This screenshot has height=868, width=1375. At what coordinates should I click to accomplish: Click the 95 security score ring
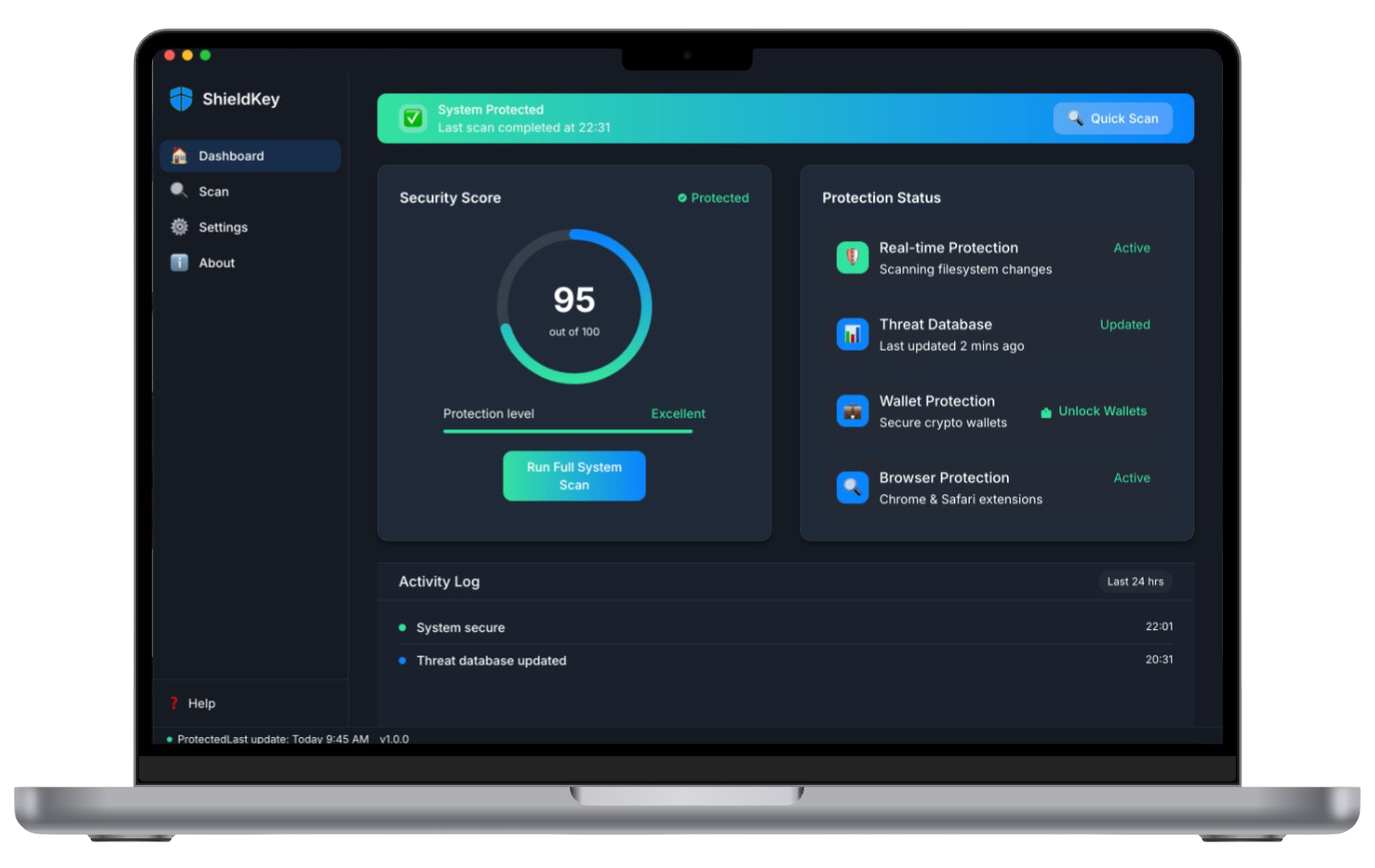pyautogui.click(x=574, y=306)
